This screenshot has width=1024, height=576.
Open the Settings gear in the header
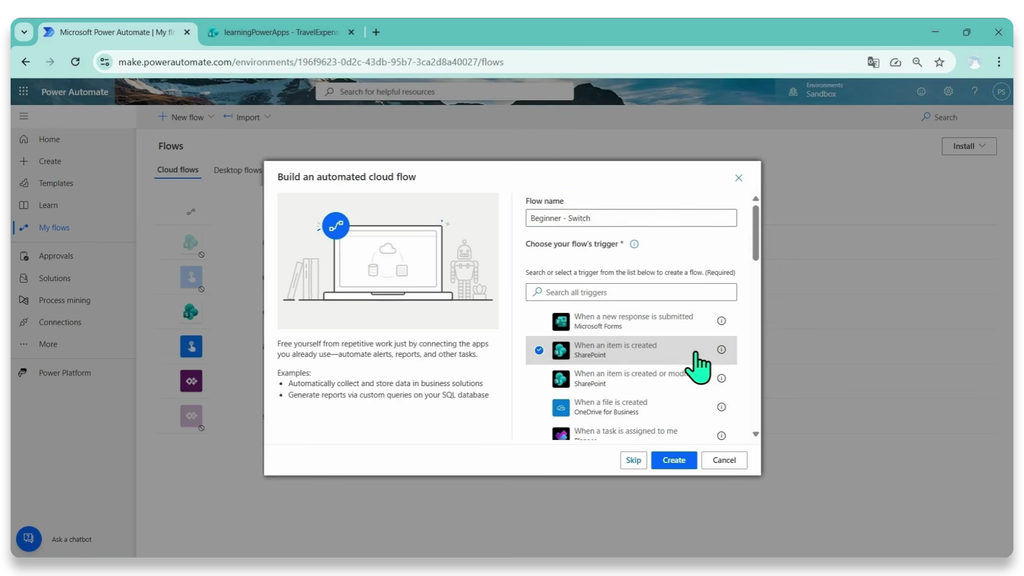click(948, 91)
